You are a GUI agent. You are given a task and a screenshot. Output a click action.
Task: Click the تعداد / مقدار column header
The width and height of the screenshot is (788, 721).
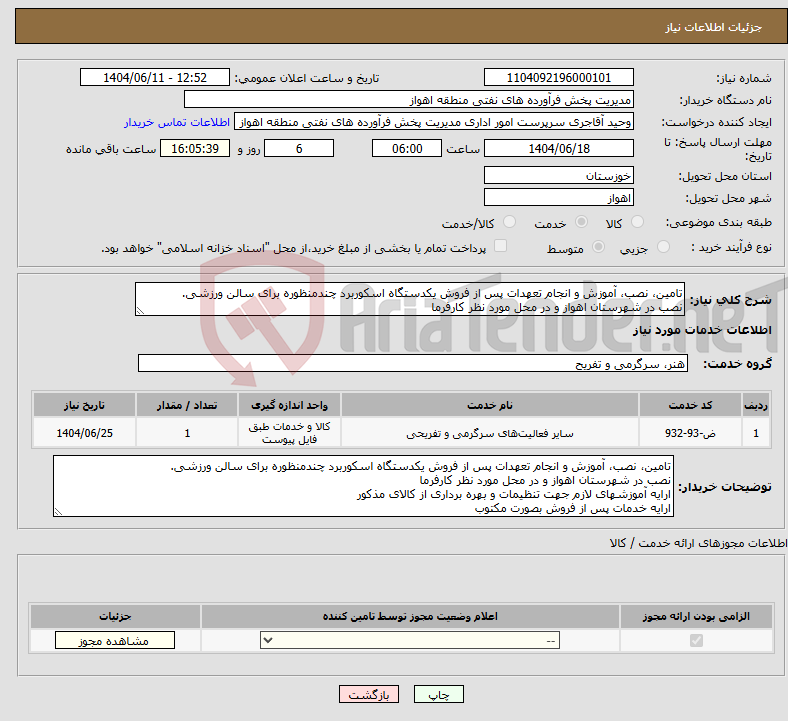(187, 405)
